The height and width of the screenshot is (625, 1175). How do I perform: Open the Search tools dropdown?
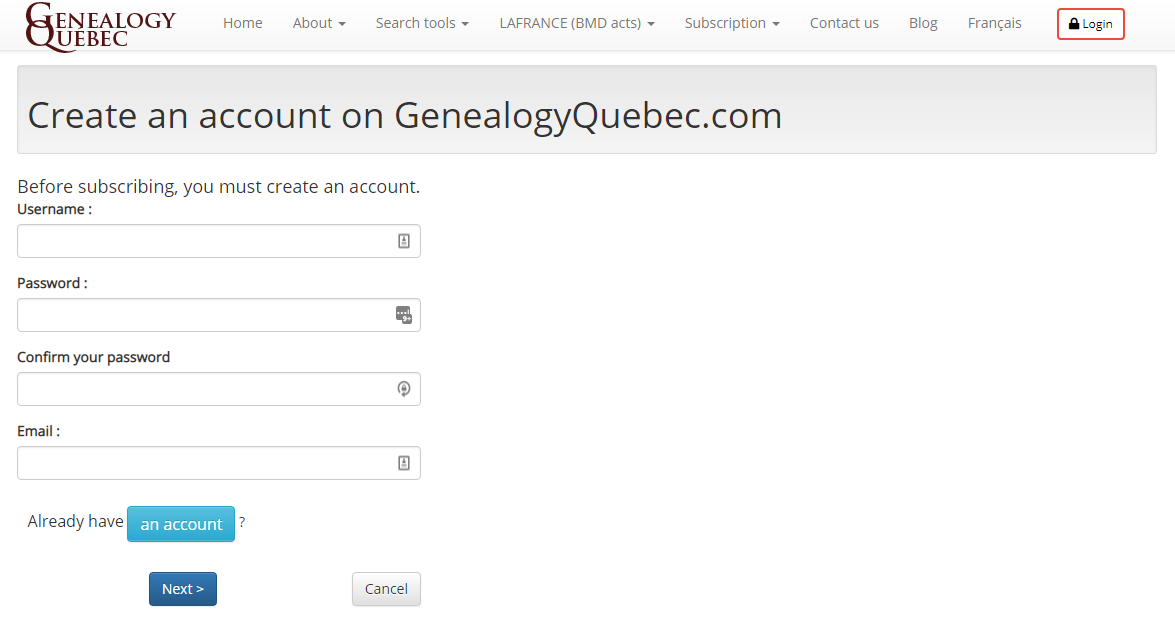pos(423,23)
